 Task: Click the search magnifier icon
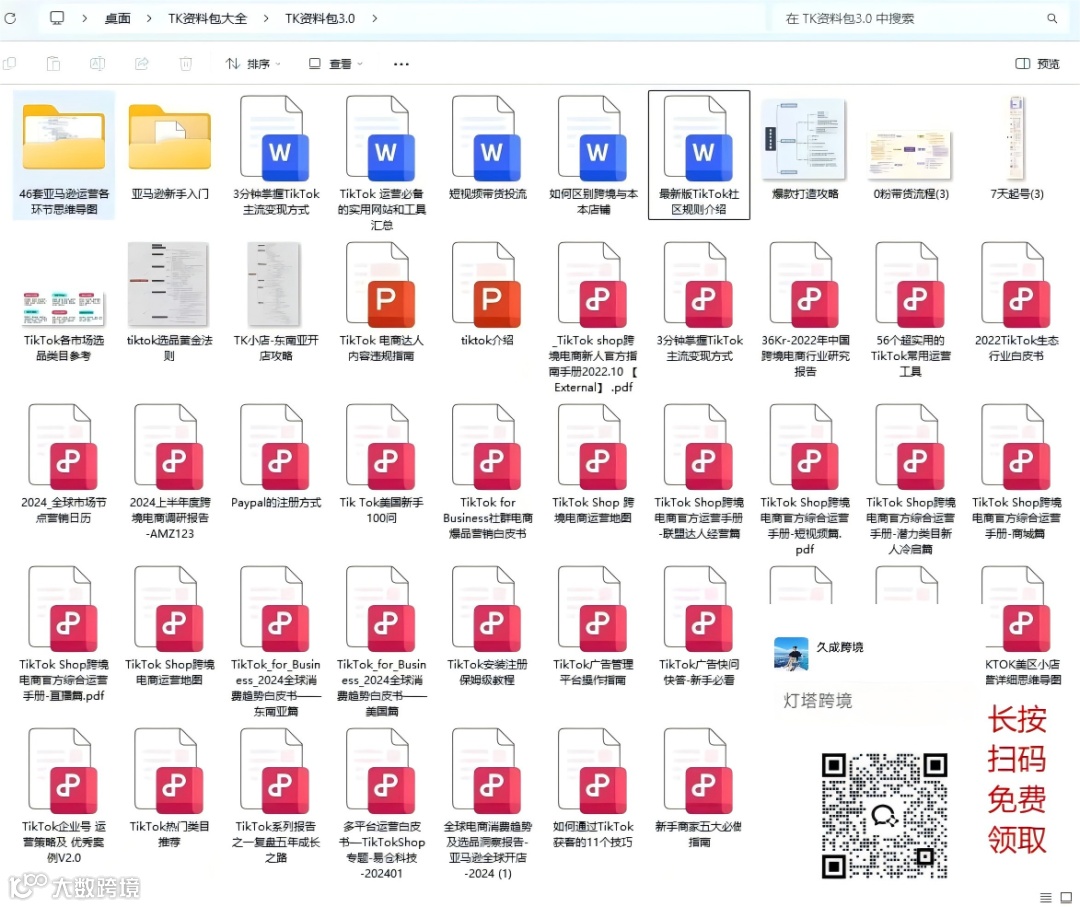(x=1052, y=19)
